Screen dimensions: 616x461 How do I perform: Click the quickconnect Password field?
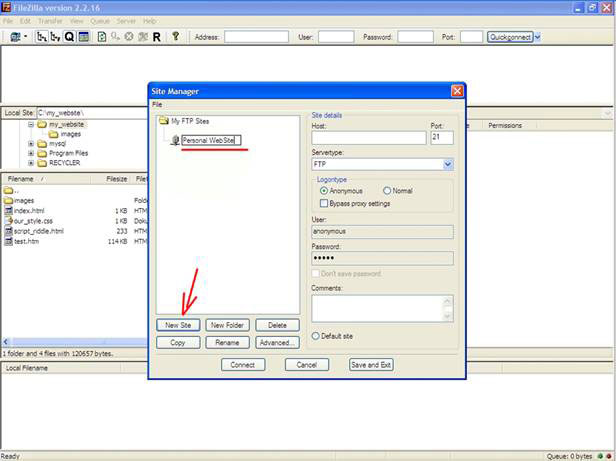tap(415, 37)
